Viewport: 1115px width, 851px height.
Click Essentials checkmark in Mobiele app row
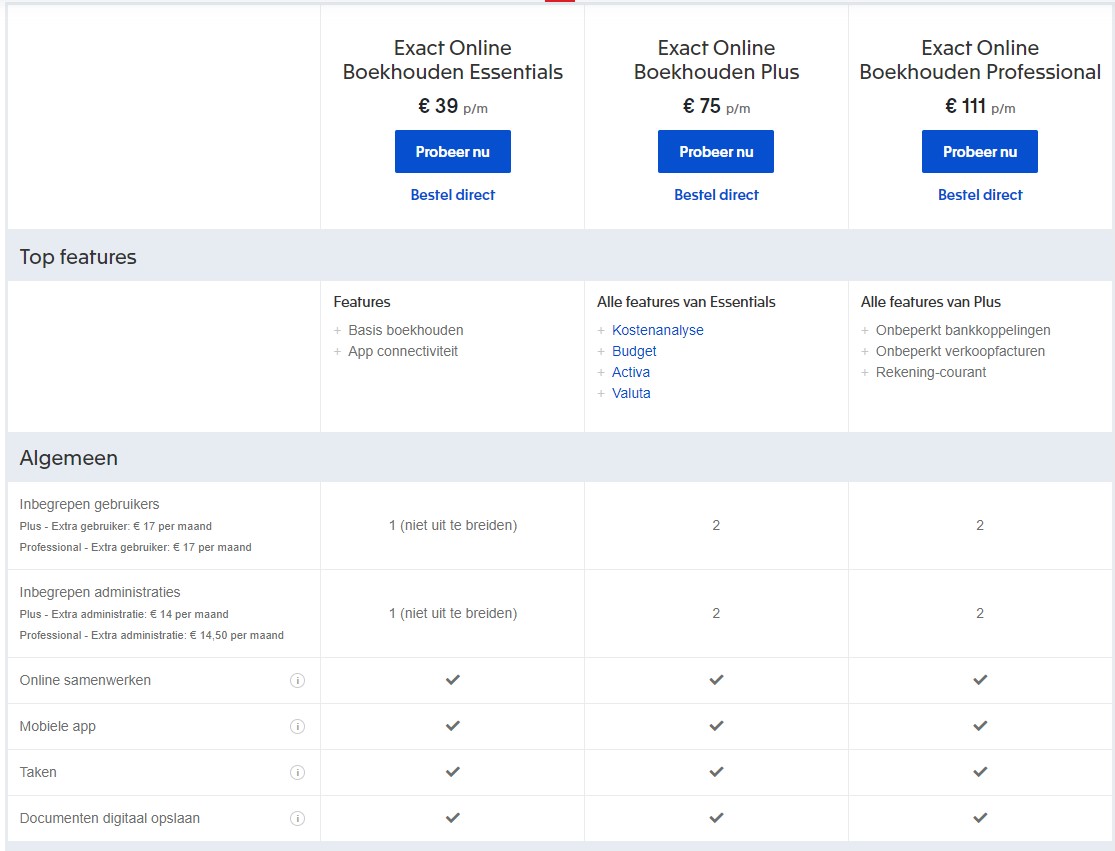pyautogui.click(x=453, y=726)
